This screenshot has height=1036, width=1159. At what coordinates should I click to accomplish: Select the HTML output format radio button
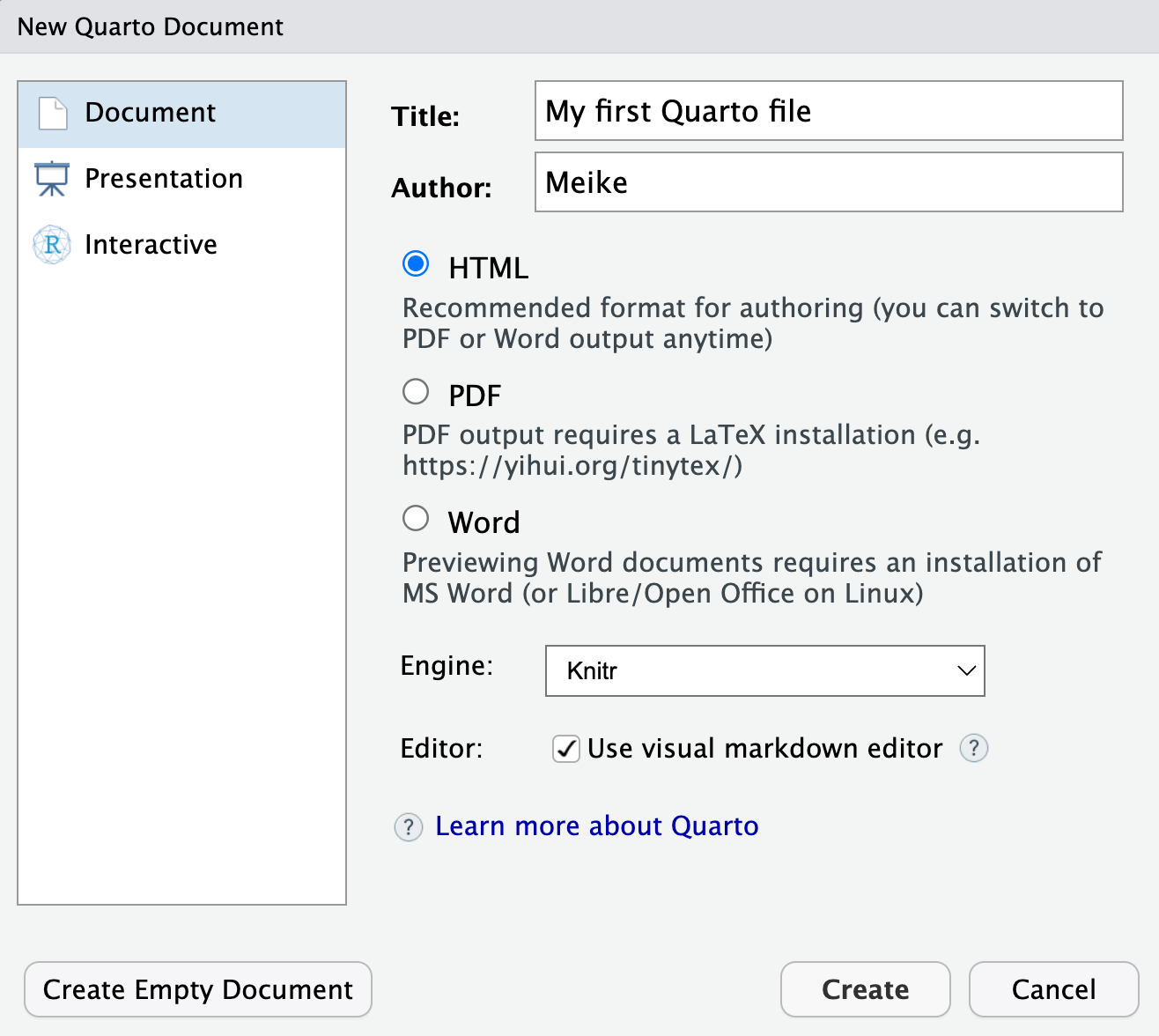[416, 264]
